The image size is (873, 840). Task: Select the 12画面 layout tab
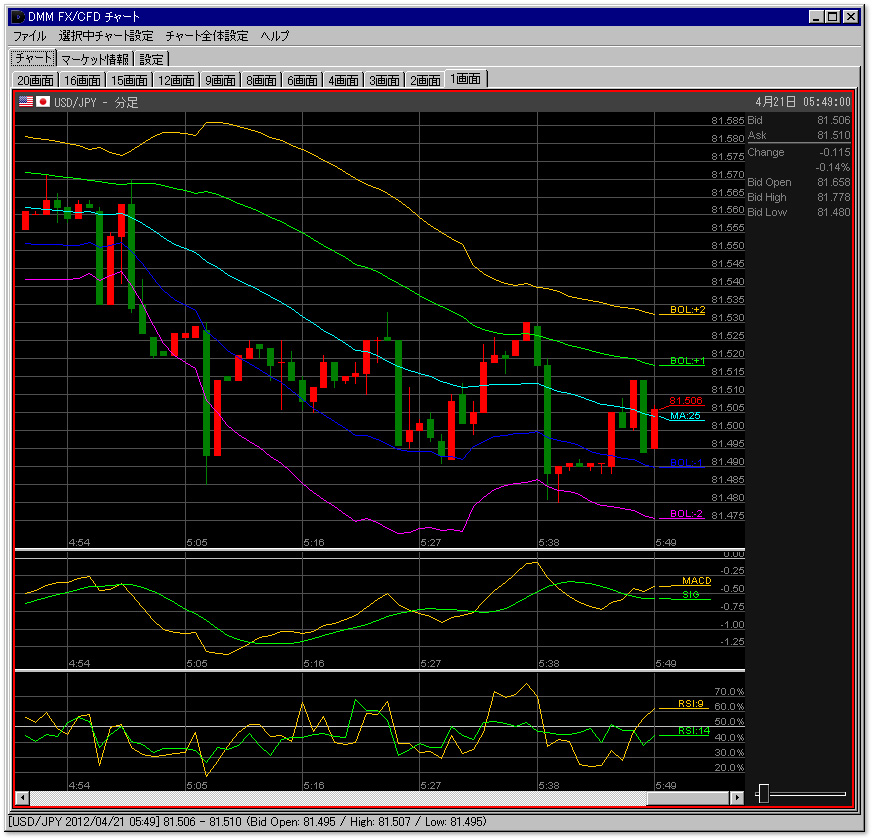click(x=176, y=80)
